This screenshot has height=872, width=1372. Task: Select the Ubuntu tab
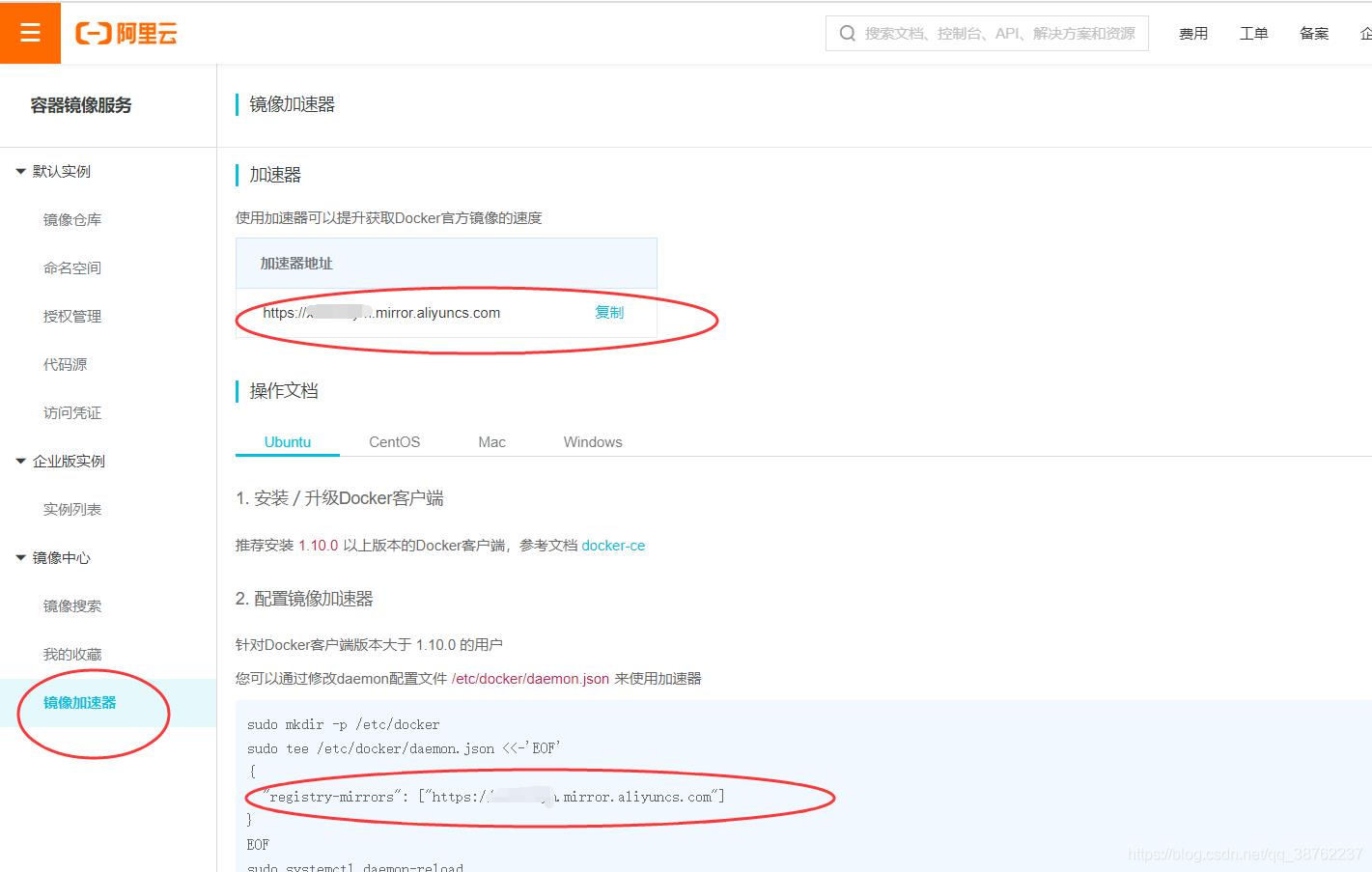[x=288, y=441]
